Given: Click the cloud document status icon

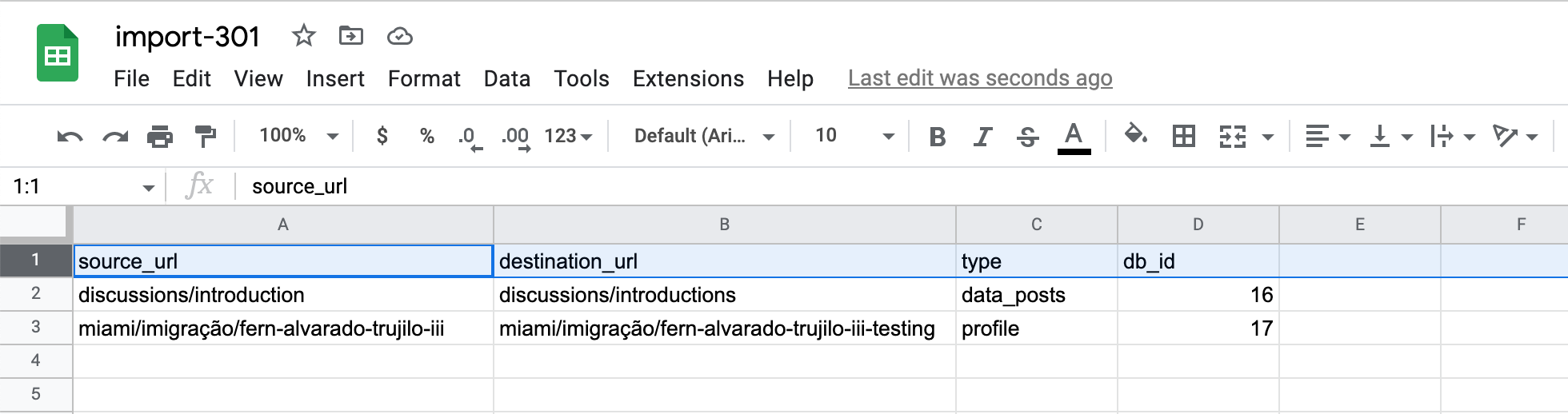Looking at the screenshot, I should [399, 36].
